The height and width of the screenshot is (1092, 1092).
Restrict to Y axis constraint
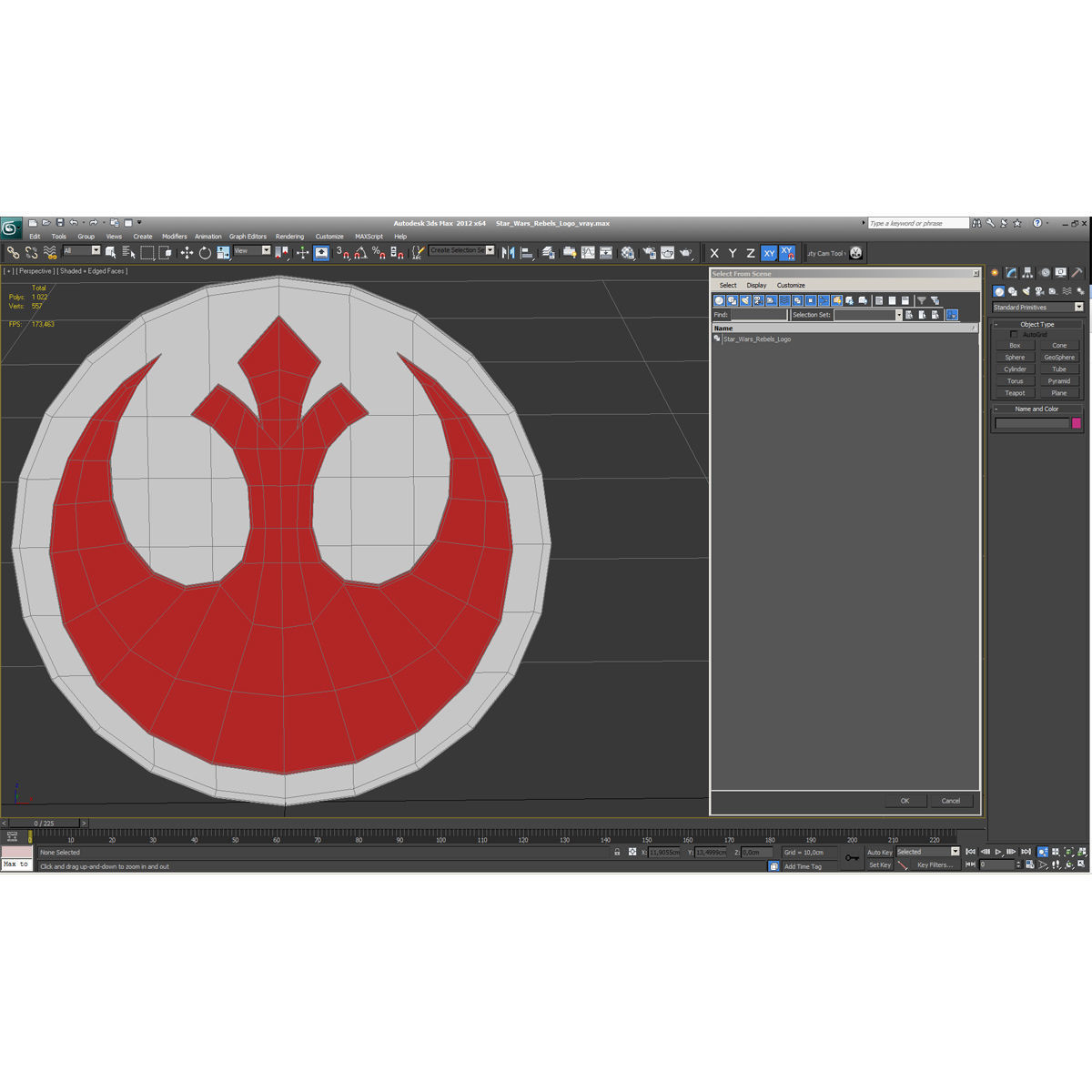(733, 253)
